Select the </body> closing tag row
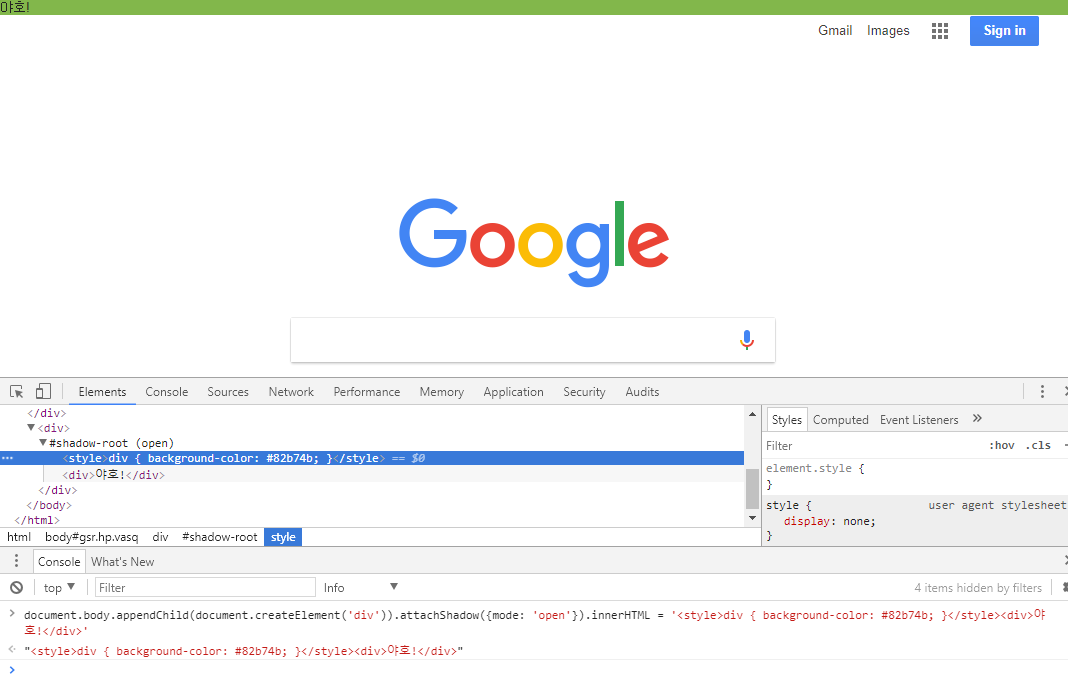Screen dimensions: 1068x679 tap(49, 505)
